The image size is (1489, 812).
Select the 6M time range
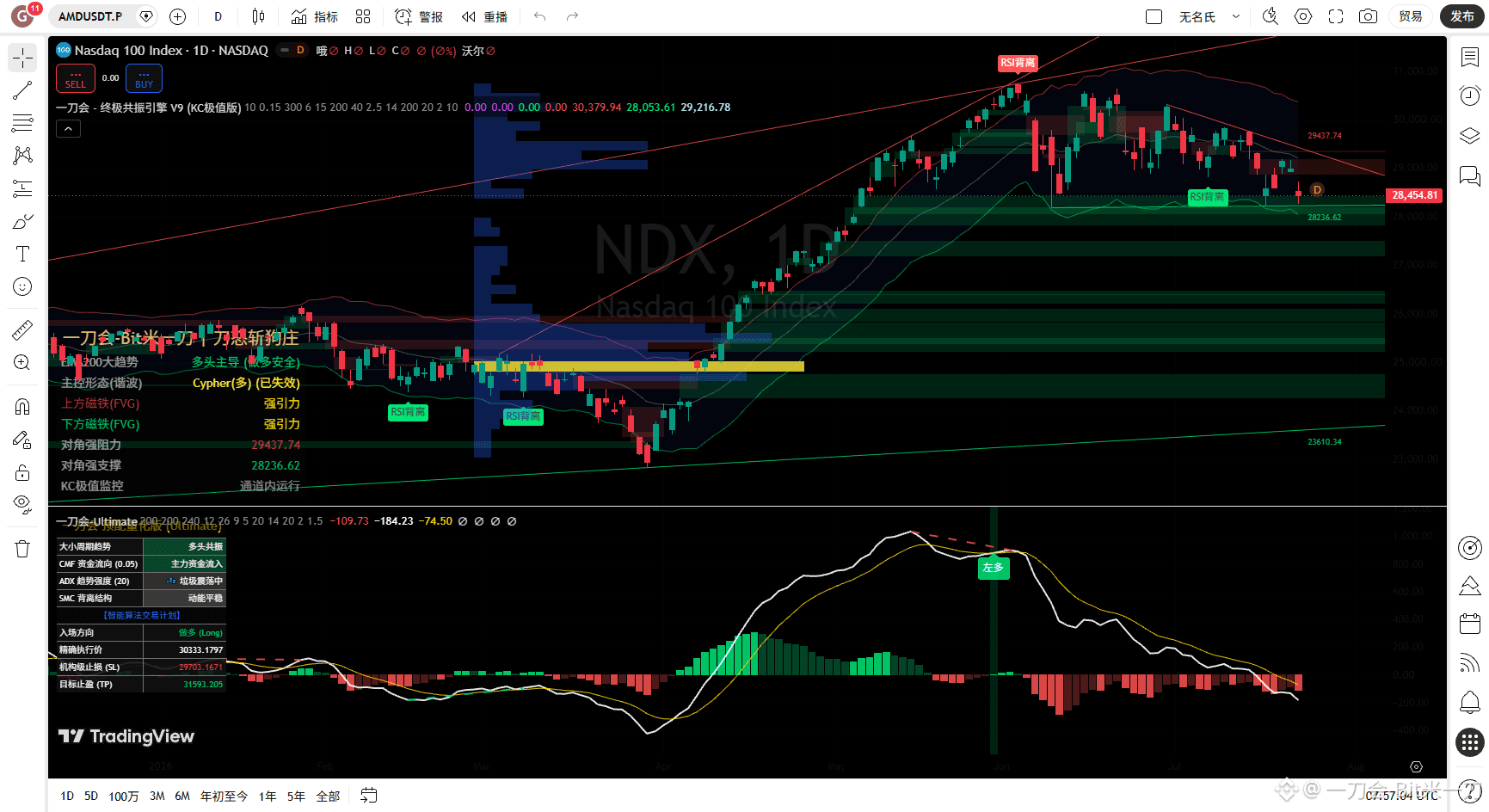pos(182,797)
